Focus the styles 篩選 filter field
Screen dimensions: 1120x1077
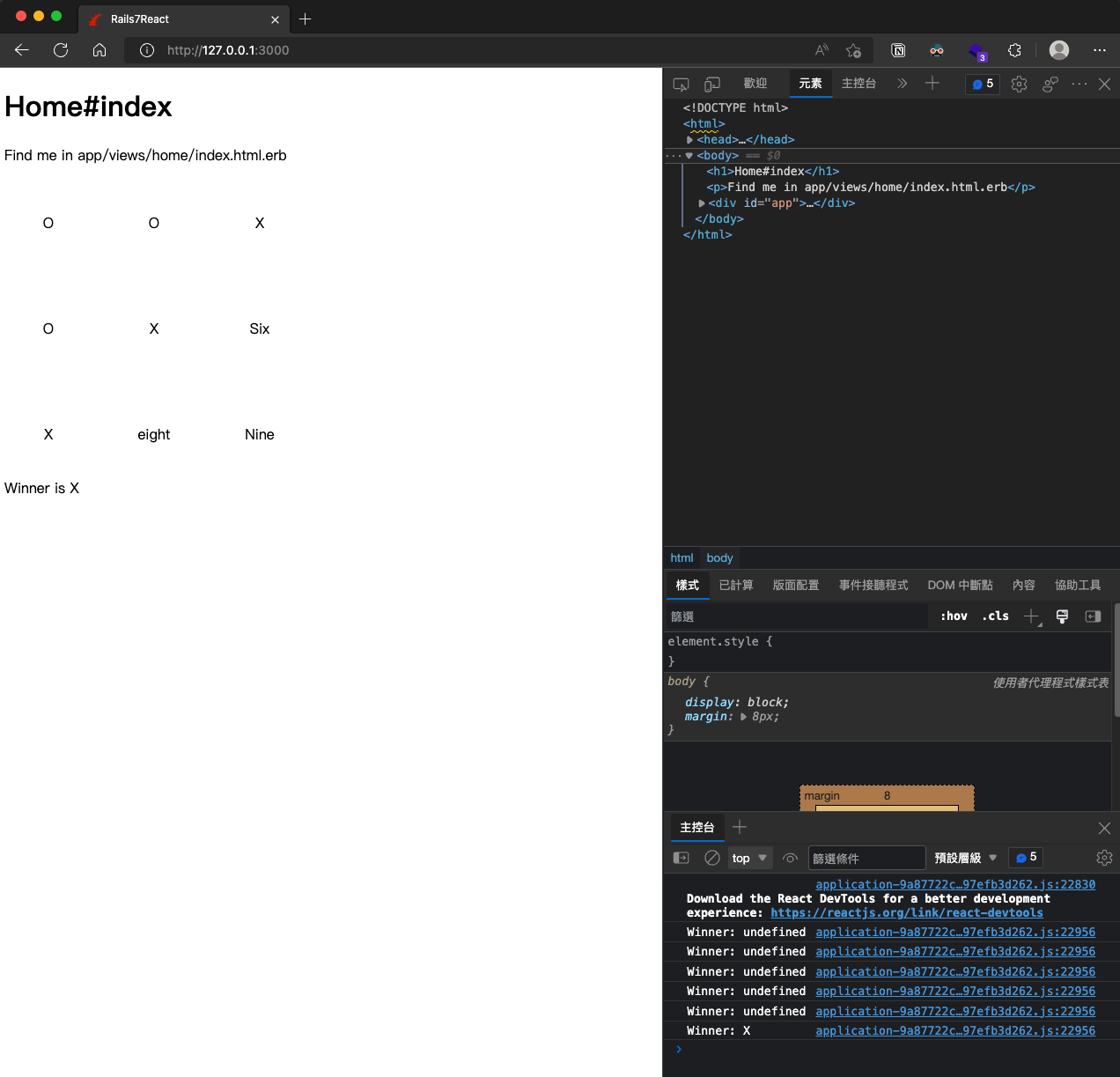click(797, 616)
